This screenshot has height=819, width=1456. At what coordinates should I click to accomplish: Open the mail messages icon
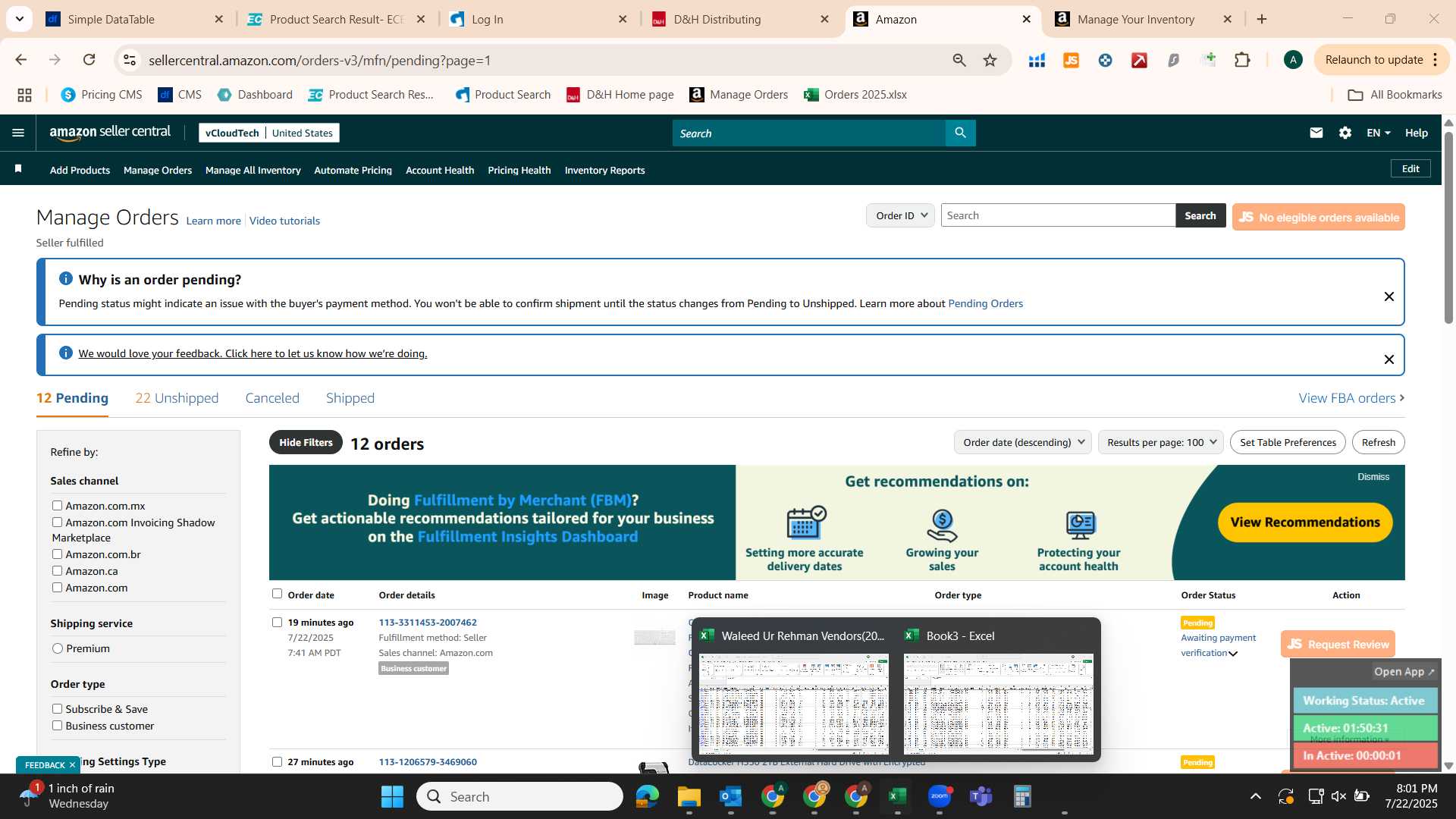[x=1316, y=133]
